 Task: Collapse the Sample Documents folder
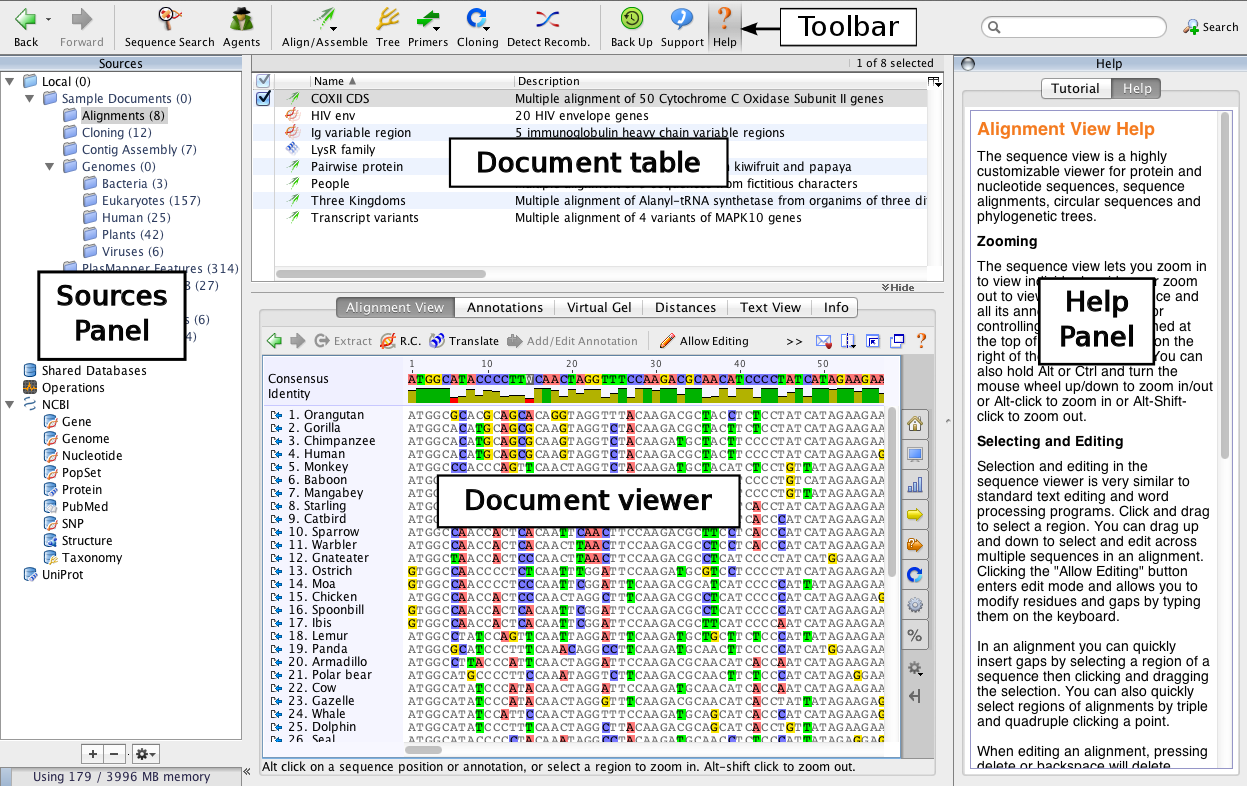pos(30,98)
